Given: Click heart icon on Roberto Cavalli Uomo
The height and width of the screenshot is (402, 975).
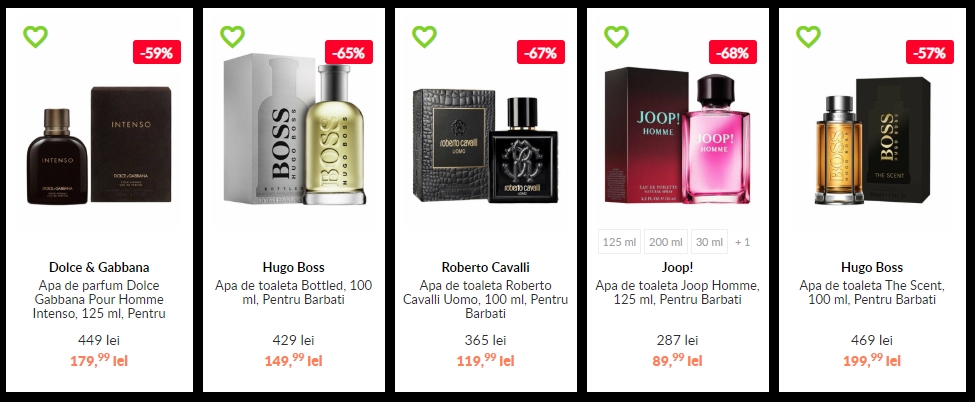Looking at the screenshot, I should pyautogui.click(x=424, y=37).
